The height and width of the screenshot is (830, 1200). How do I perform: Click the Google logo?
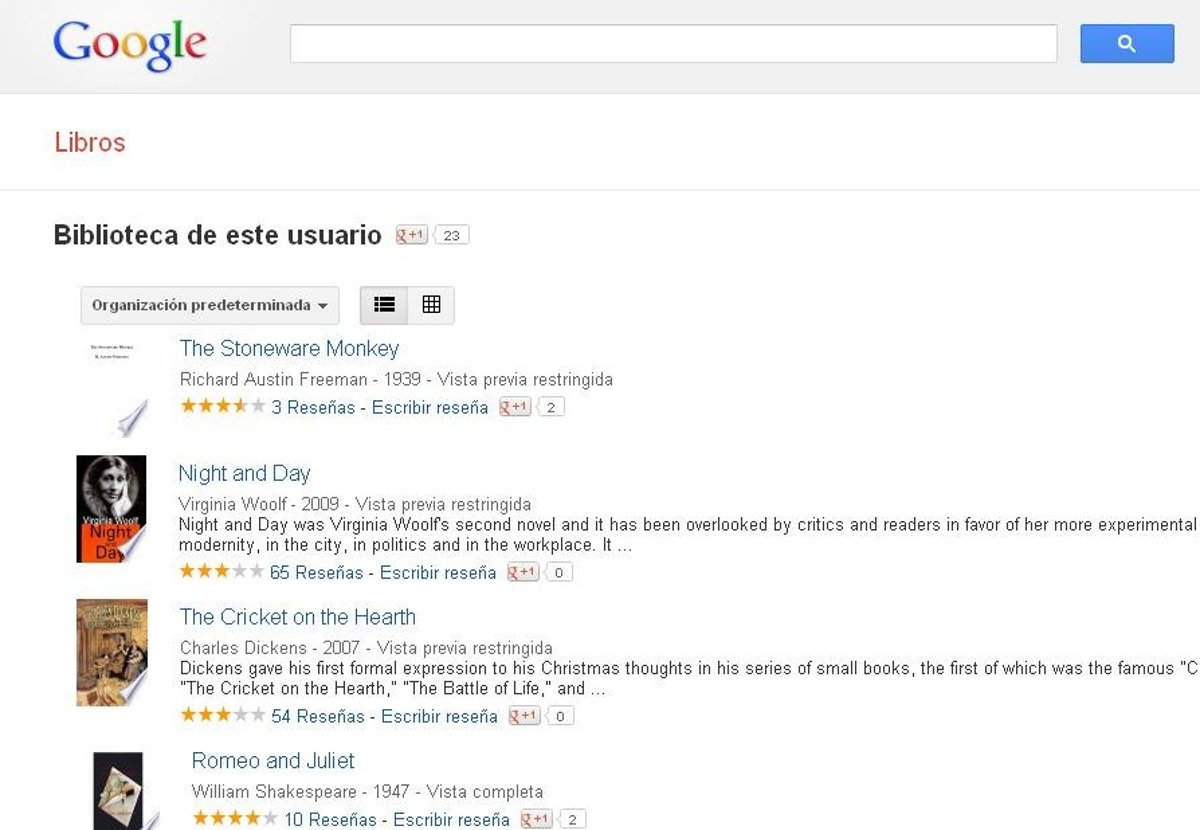[x=130, y=45]
